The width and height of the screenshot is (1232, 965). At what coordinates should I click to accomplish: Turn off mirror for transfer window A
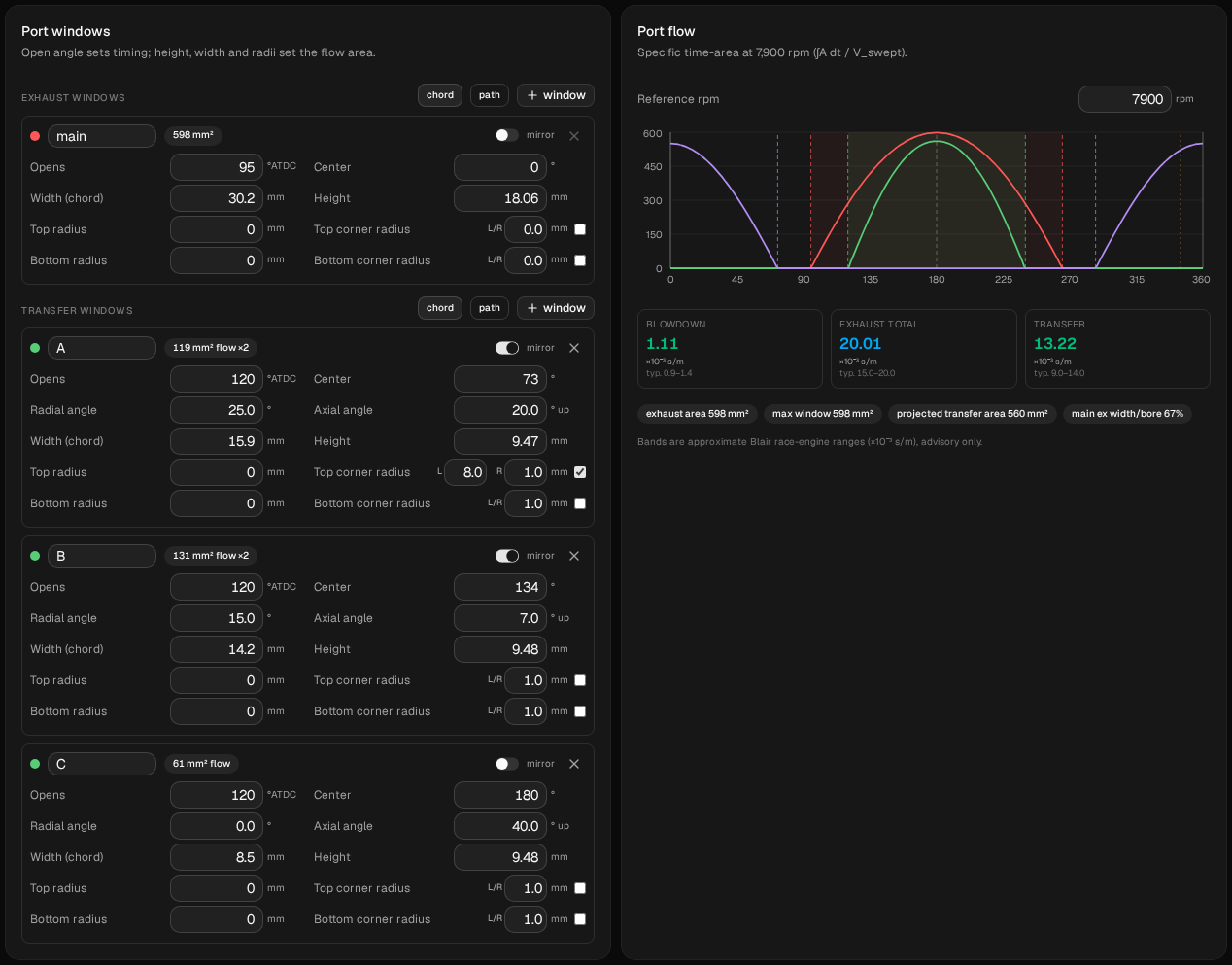[x=507, y=348]
